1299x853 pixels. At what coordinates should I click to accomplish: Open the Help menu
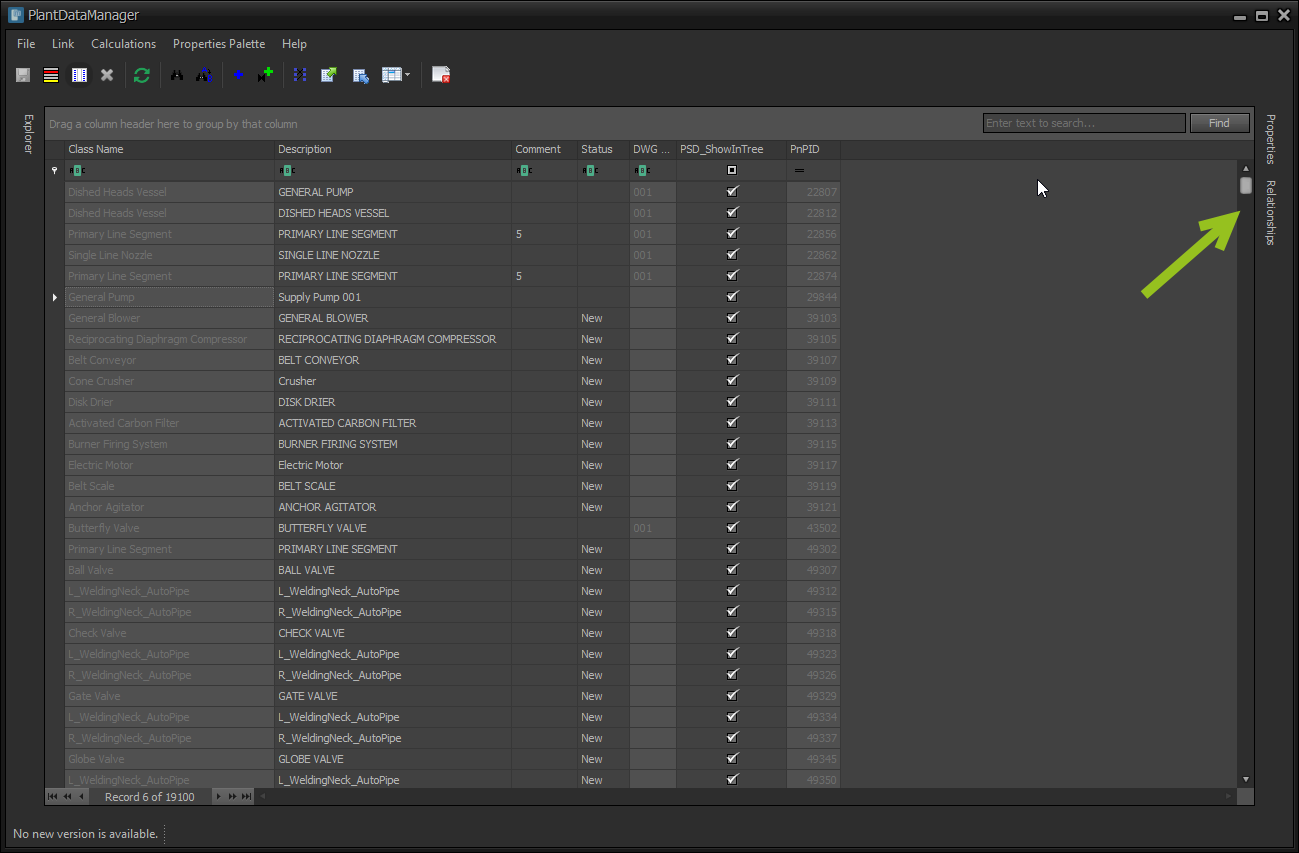tap(294, 44)
